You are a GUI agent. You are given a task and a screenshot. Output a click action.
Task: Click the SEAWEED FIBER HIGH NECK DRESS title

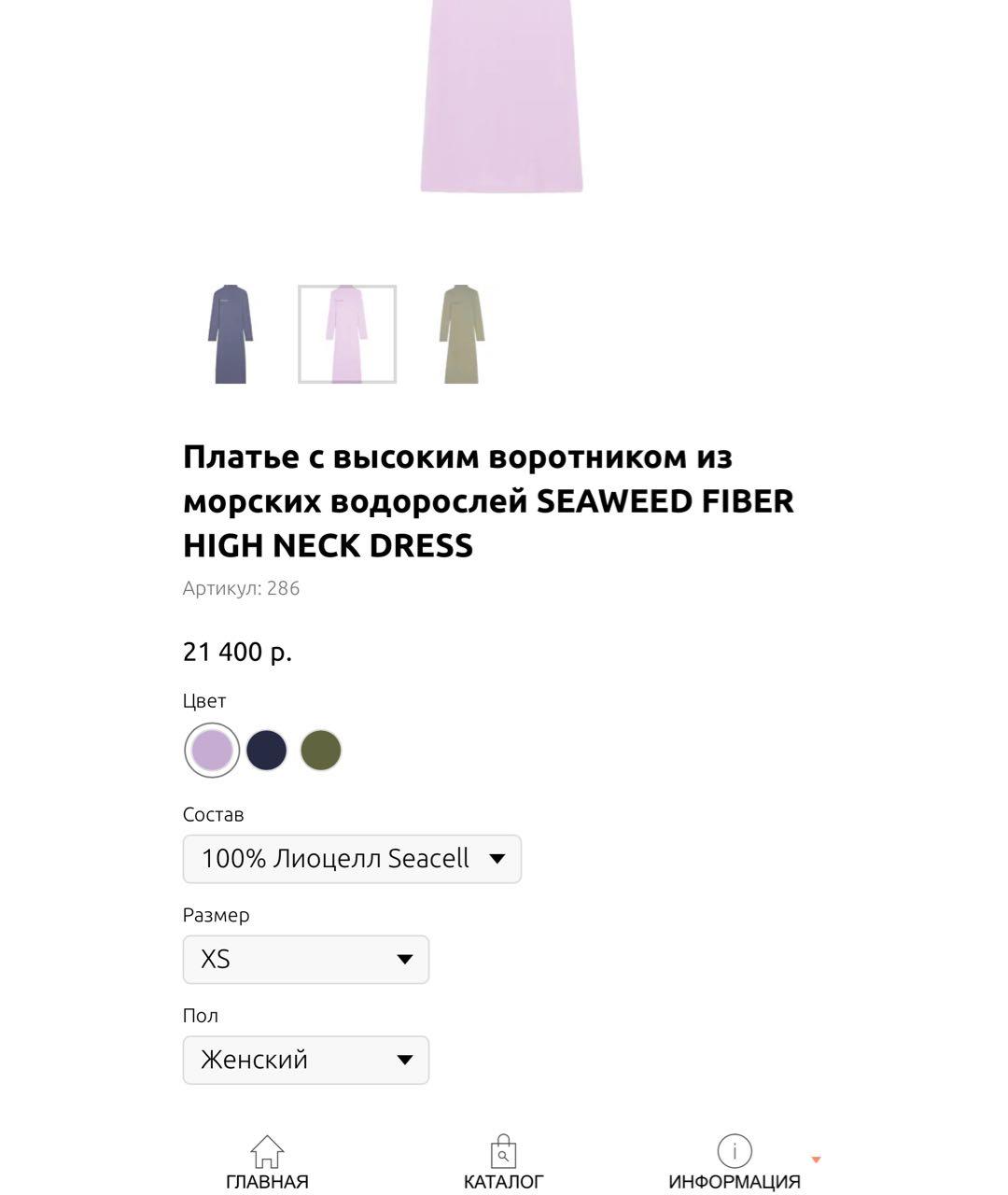[x=488, y=501]
